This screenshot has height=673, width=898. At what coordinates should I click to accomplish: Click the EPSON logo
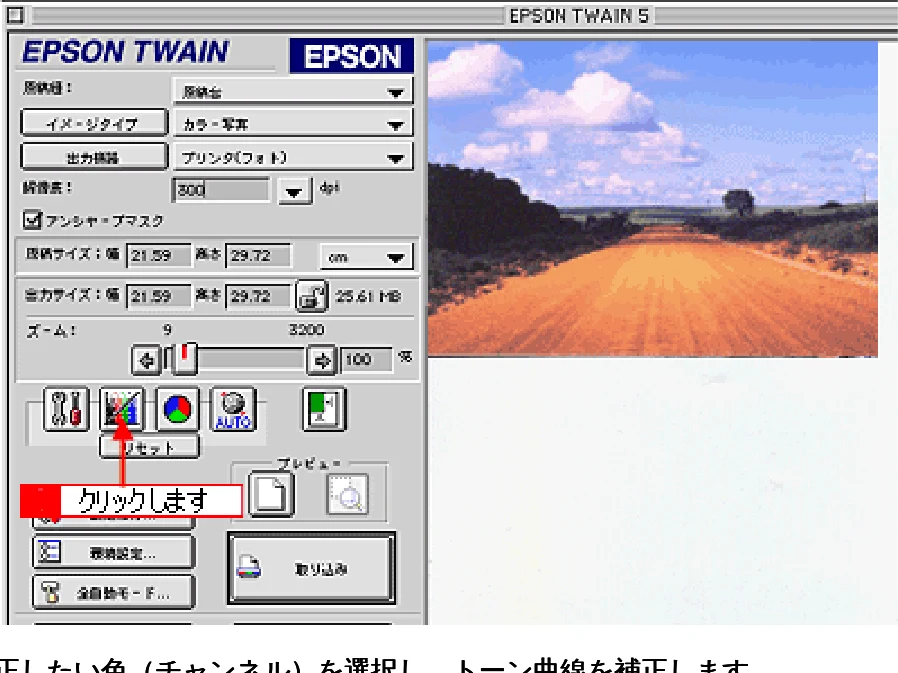[352, 56]
